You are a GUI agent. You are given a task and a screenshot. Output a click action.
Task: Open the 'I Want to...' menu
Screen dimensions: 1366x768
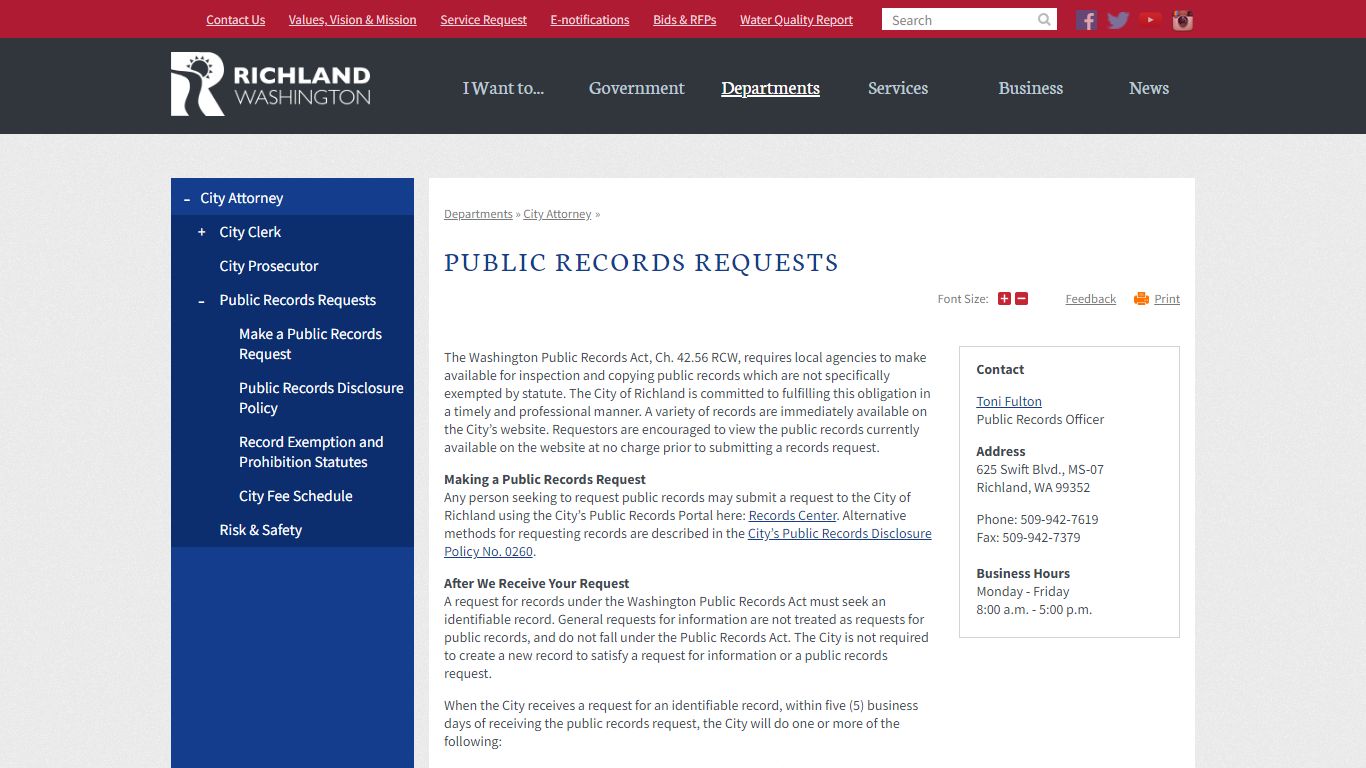click(x=503, y=88)
